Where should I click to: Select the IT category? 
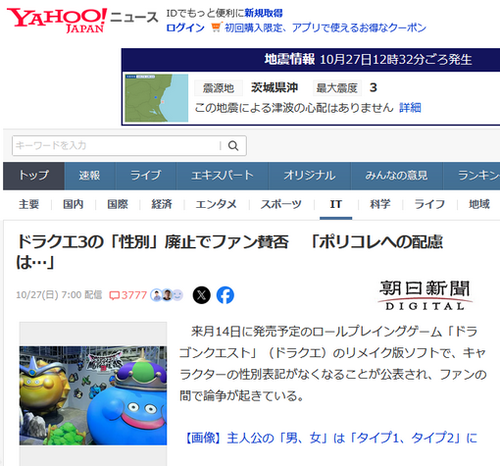336,204
